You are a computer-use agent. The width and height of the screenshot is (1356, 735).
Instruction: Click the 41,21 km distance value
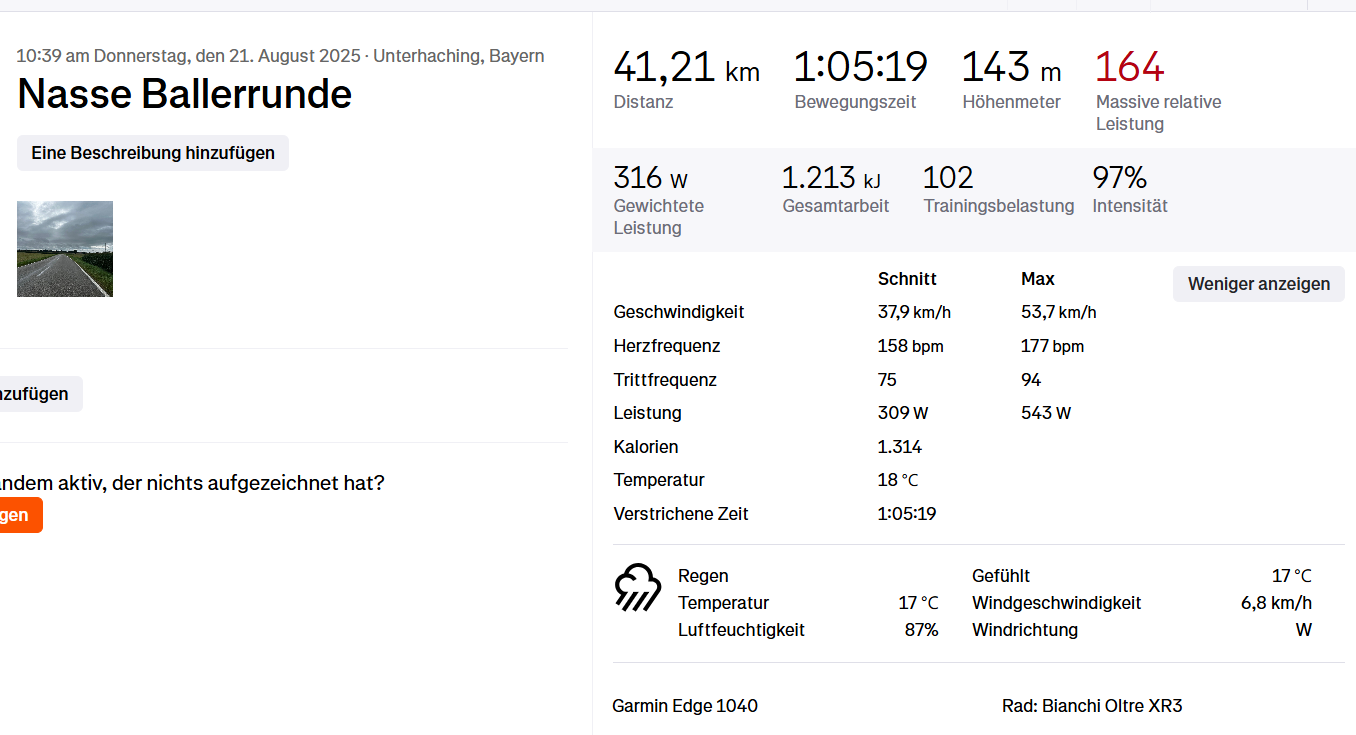686,67
